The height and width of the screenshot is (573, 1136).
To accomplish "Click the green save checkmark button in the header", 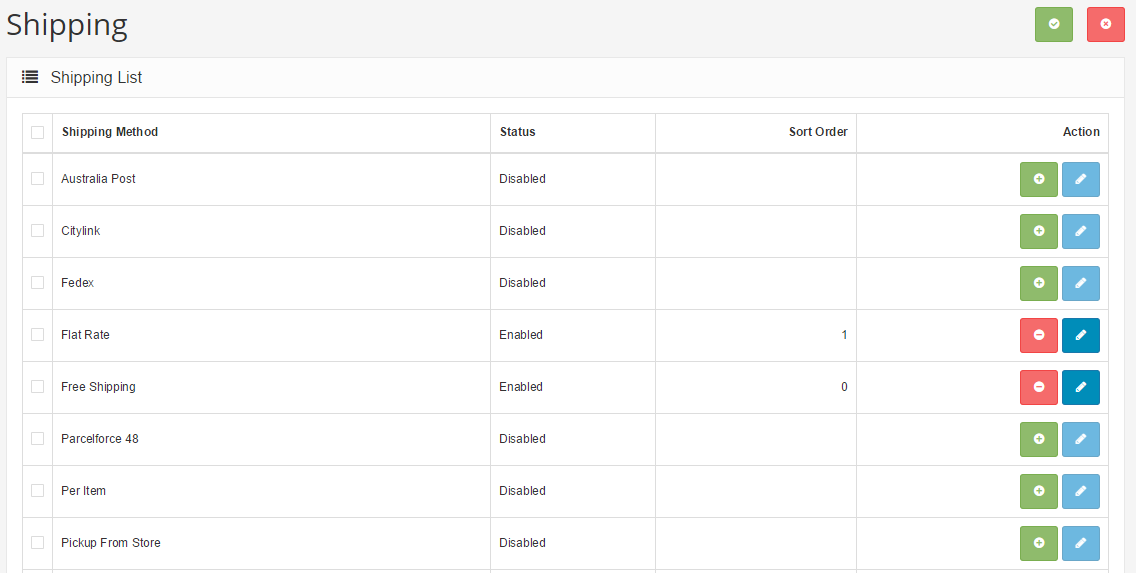I will point(1053,25).
